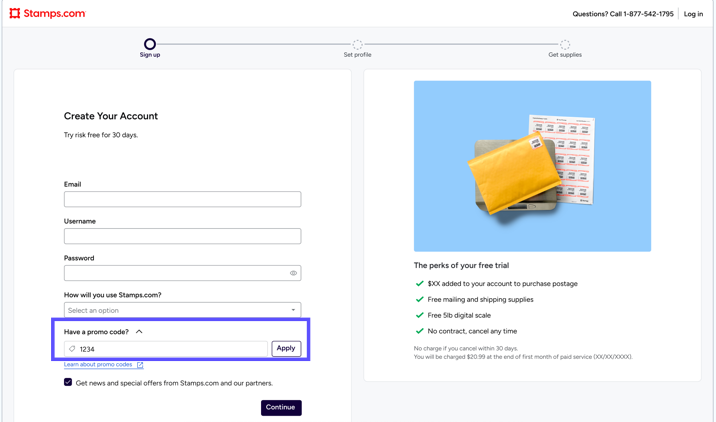
Task: Click the Stamps.com logo
Action: pyautogui.click(x=47, y=14)
